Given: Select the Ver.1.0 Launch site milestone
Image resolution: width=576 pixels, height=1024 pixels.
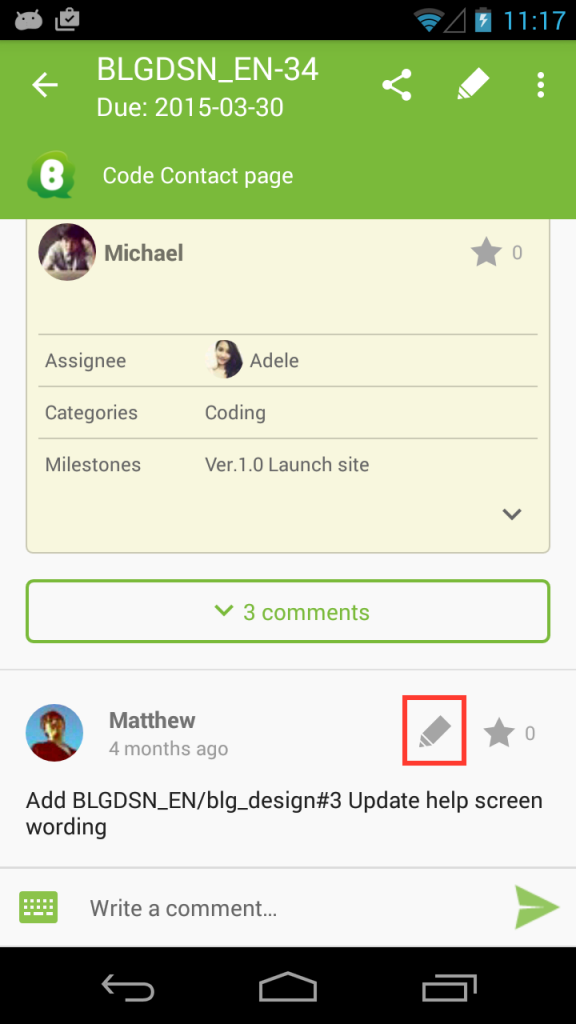Looking at the screenshot, I should point(287,465).
